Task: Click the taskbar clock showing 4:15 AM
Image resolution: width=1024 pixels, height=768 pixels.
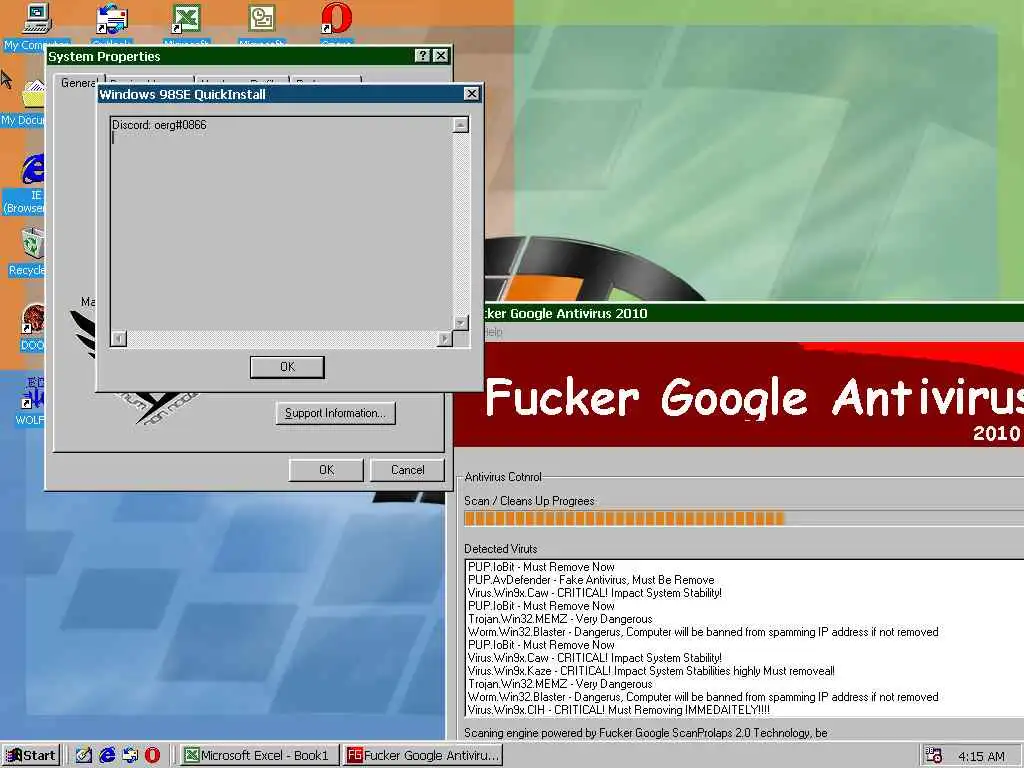Action: 981,756
